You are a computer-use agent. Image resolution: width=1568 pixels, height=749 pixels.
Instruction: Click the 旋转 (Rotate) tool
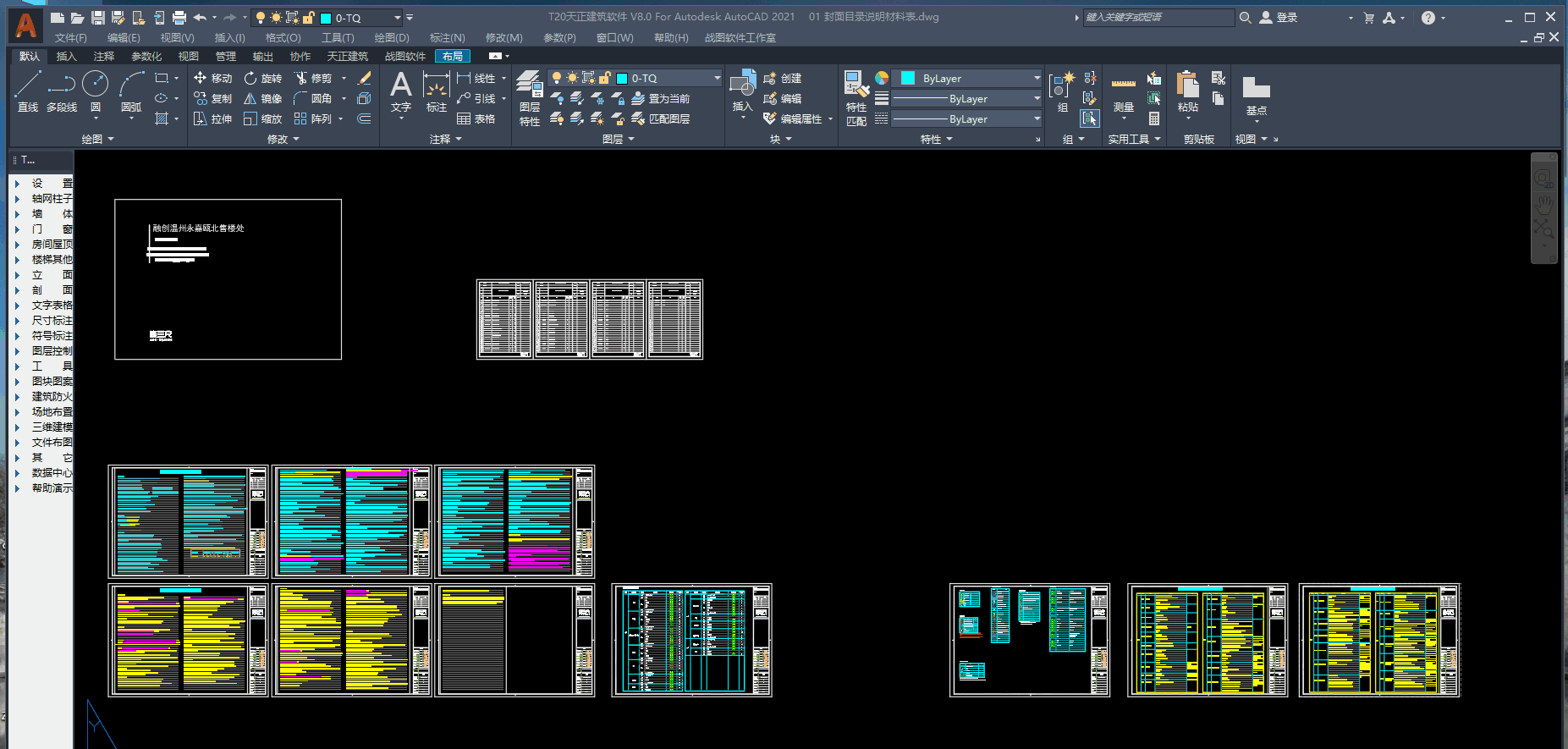coord(263,78)
